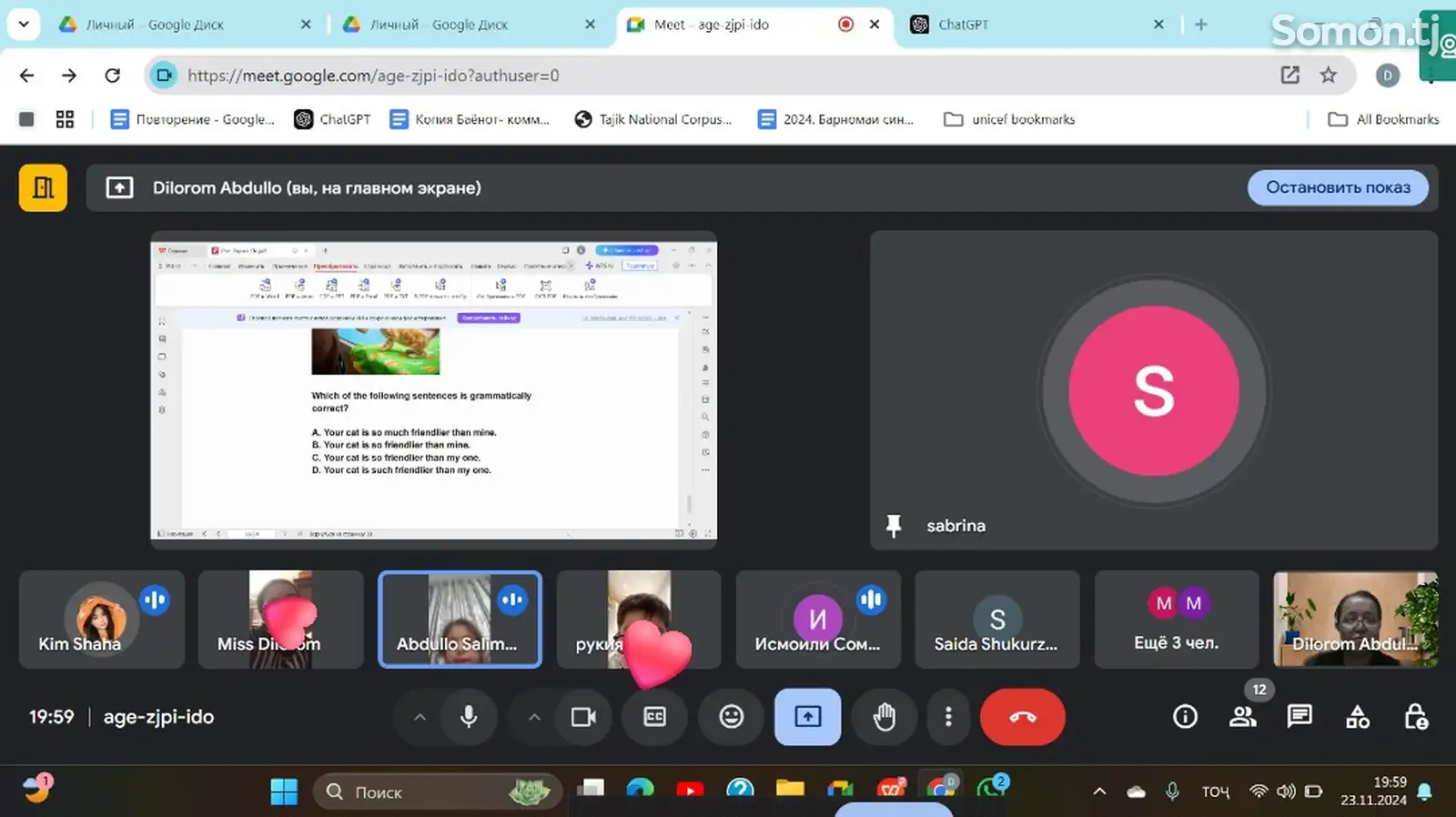The height and width of the screenshot is (817, 1456).
Task: Show the participants list
Action: pyautogui.click(x=1242, y=717)
